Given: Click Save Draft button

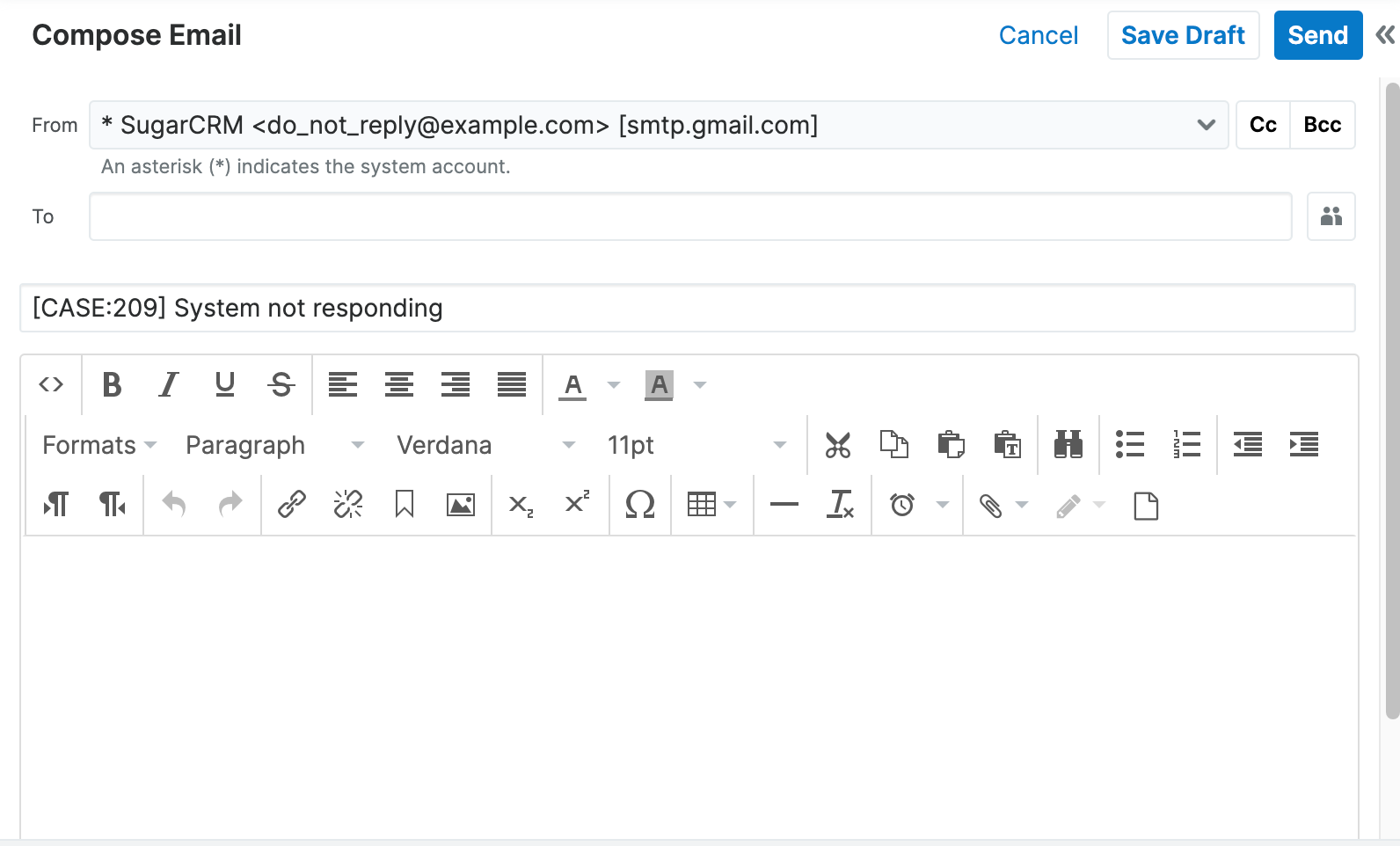Looking at the screenshot, I should pos(1184,35).
